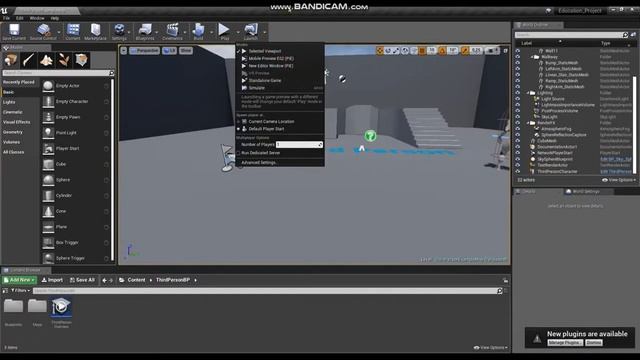Click the Build toolbar icon

198,31
